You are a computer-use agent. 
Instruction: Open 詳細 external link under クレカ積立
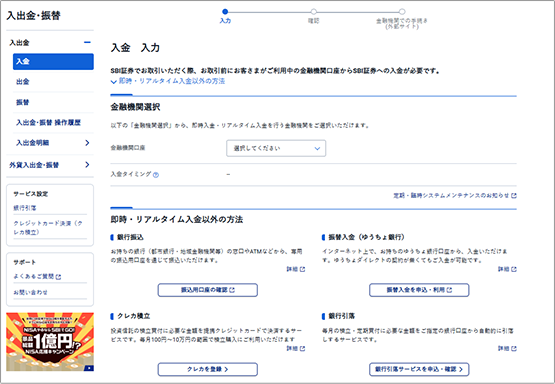click(296, 349)
